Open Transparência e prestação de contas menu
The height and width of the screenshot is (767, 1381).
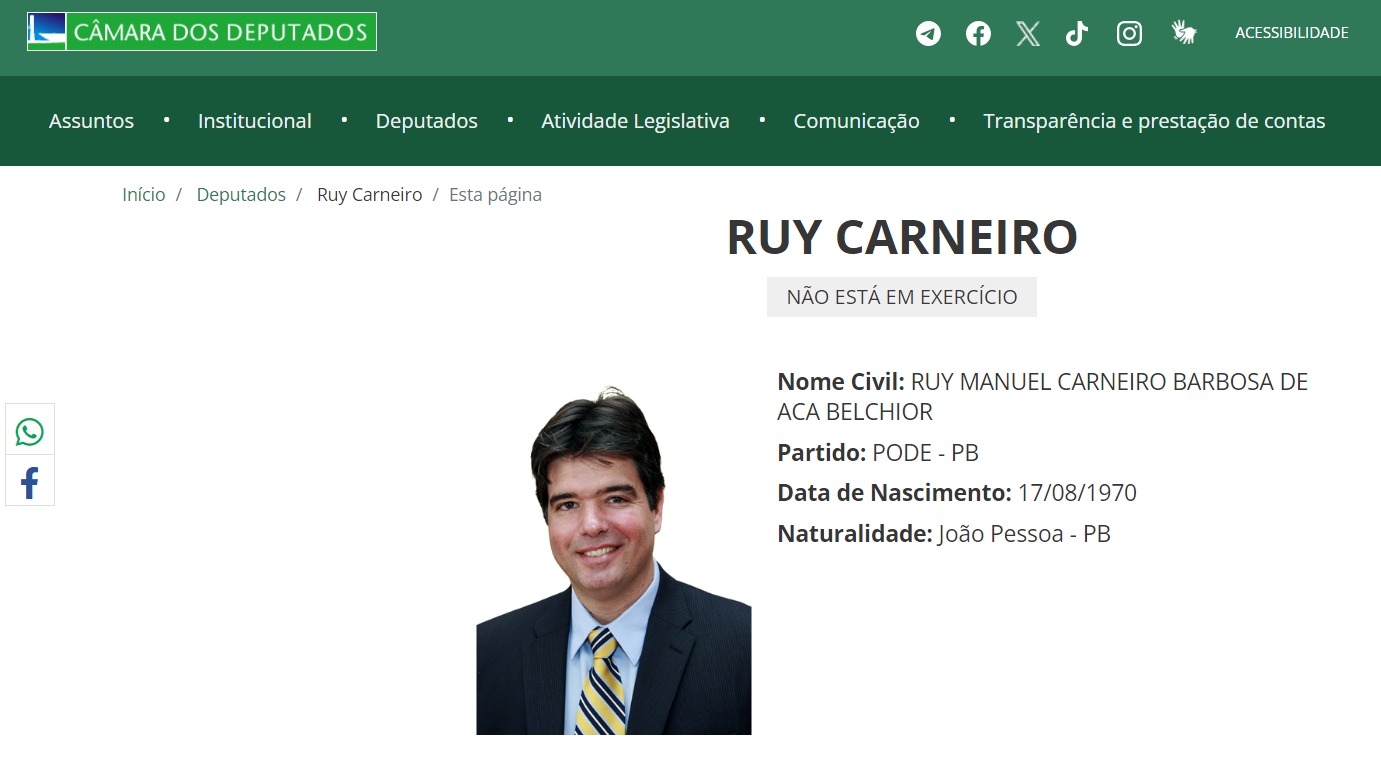click(x=1154, y=121)
